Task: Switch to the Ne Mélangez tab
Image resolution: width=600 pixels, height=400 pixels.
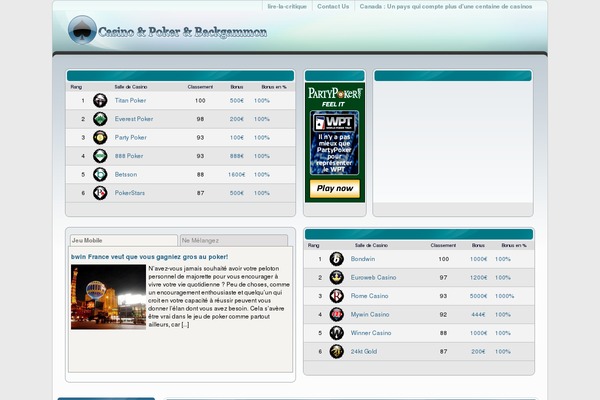Action: pyautogui.click(x=234, y=240)
